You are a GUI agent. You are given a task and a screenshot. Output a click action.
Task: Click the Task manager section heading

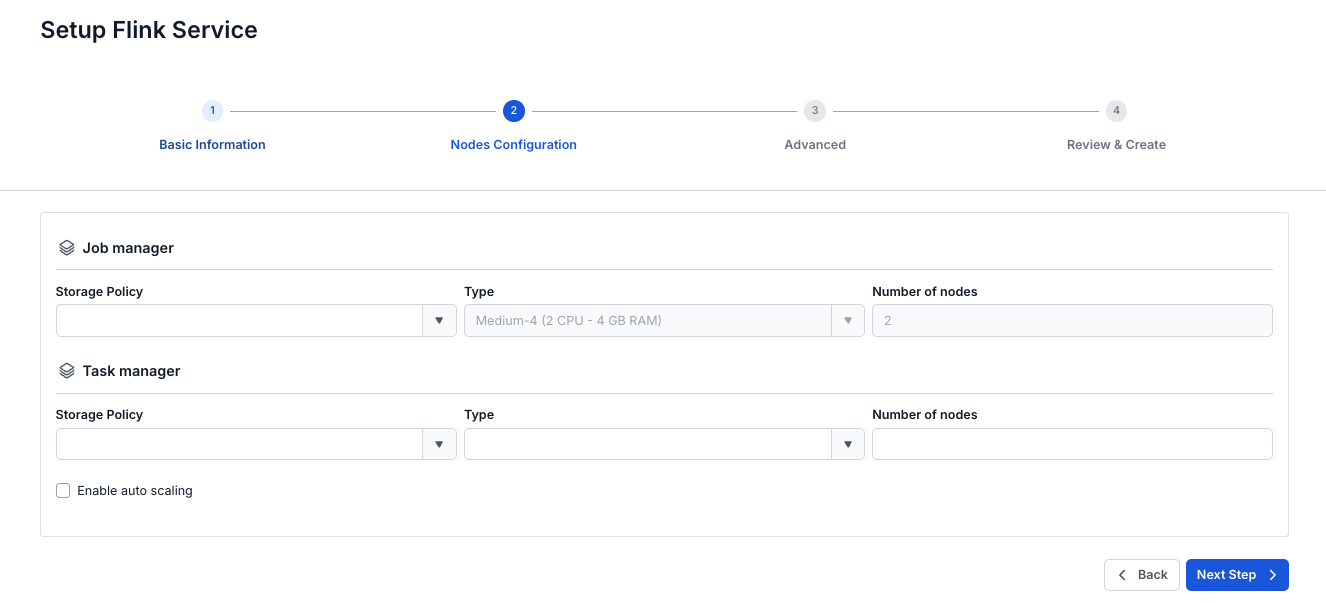131,371
